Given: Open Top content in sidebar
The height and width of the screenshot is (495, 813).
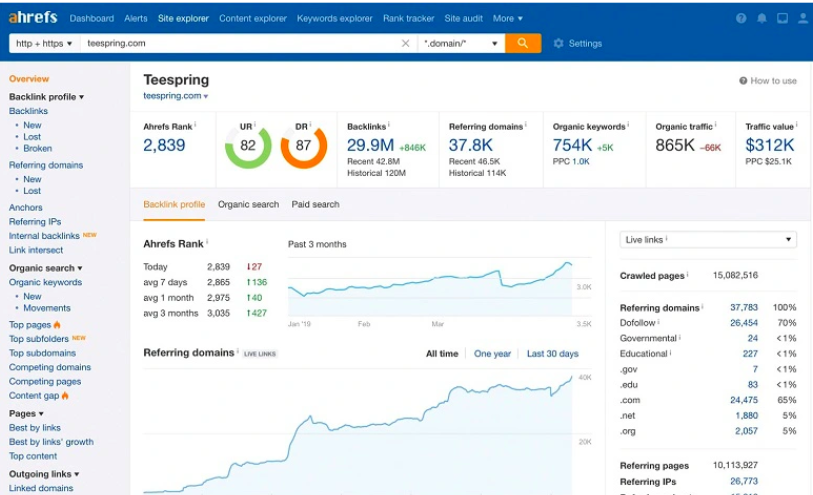Looking at the screenshot, I should (33, 456).
